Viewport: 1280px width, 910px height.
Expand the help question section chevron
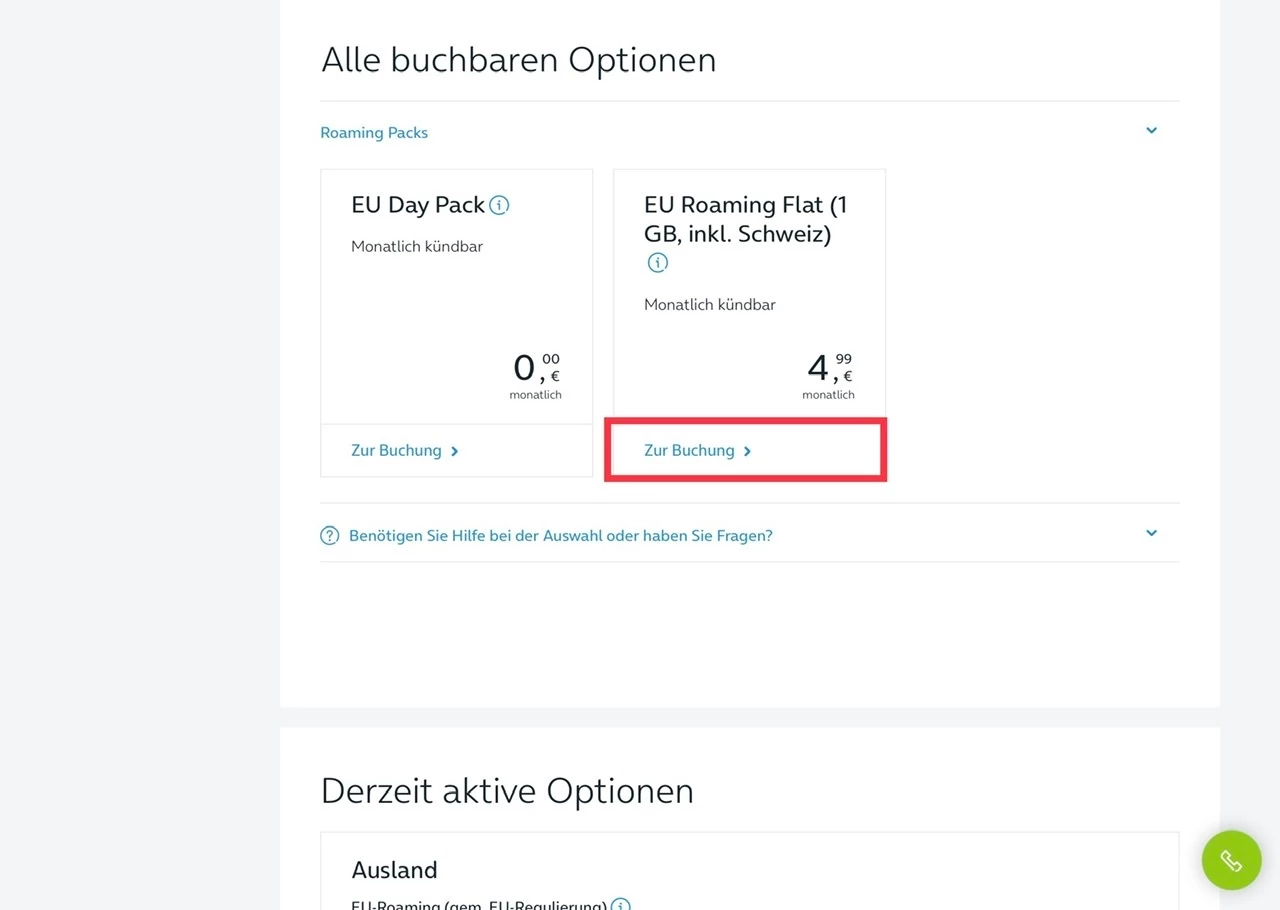1151,533
